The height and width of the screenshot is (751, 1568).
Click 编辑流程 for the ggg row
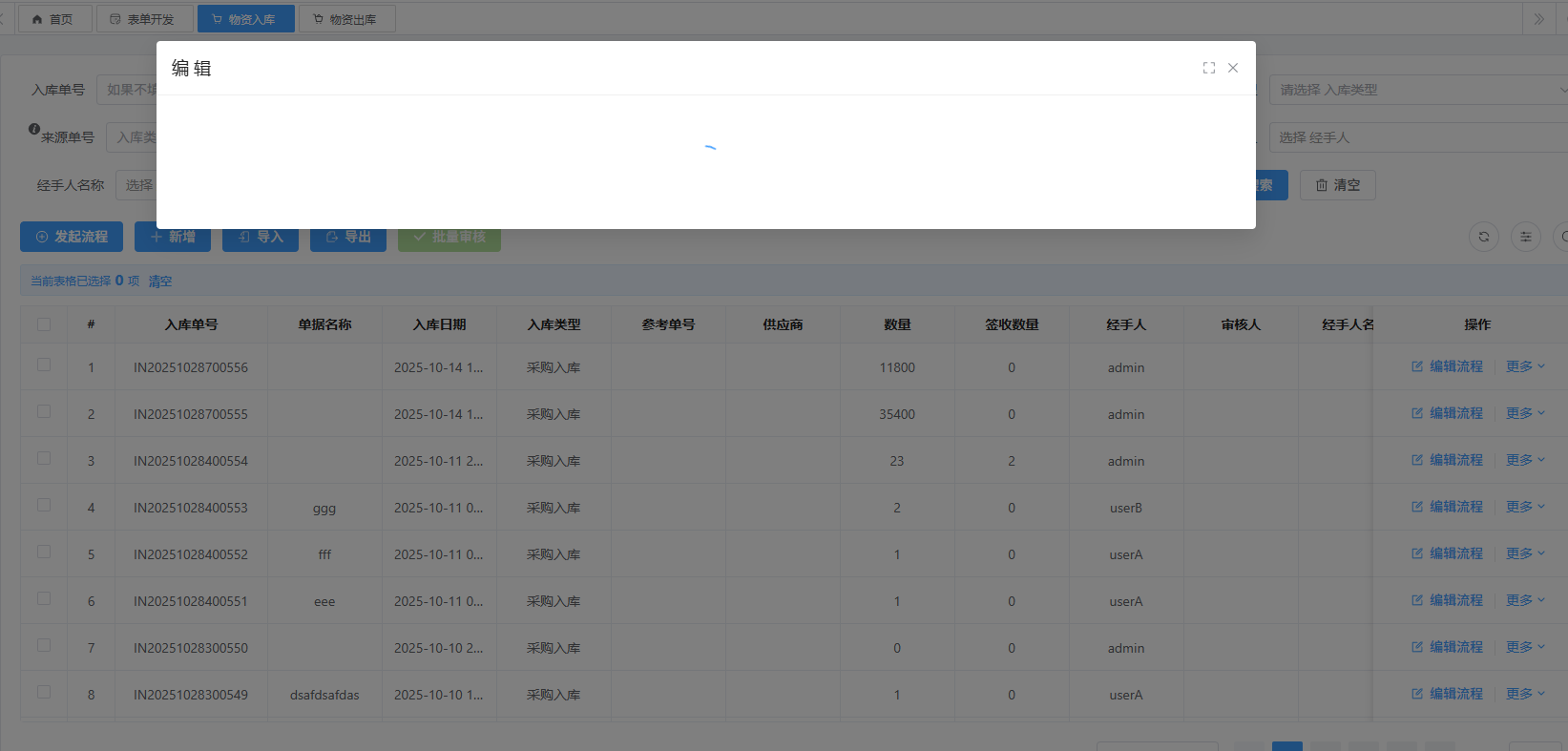(x=1447, y=507)
